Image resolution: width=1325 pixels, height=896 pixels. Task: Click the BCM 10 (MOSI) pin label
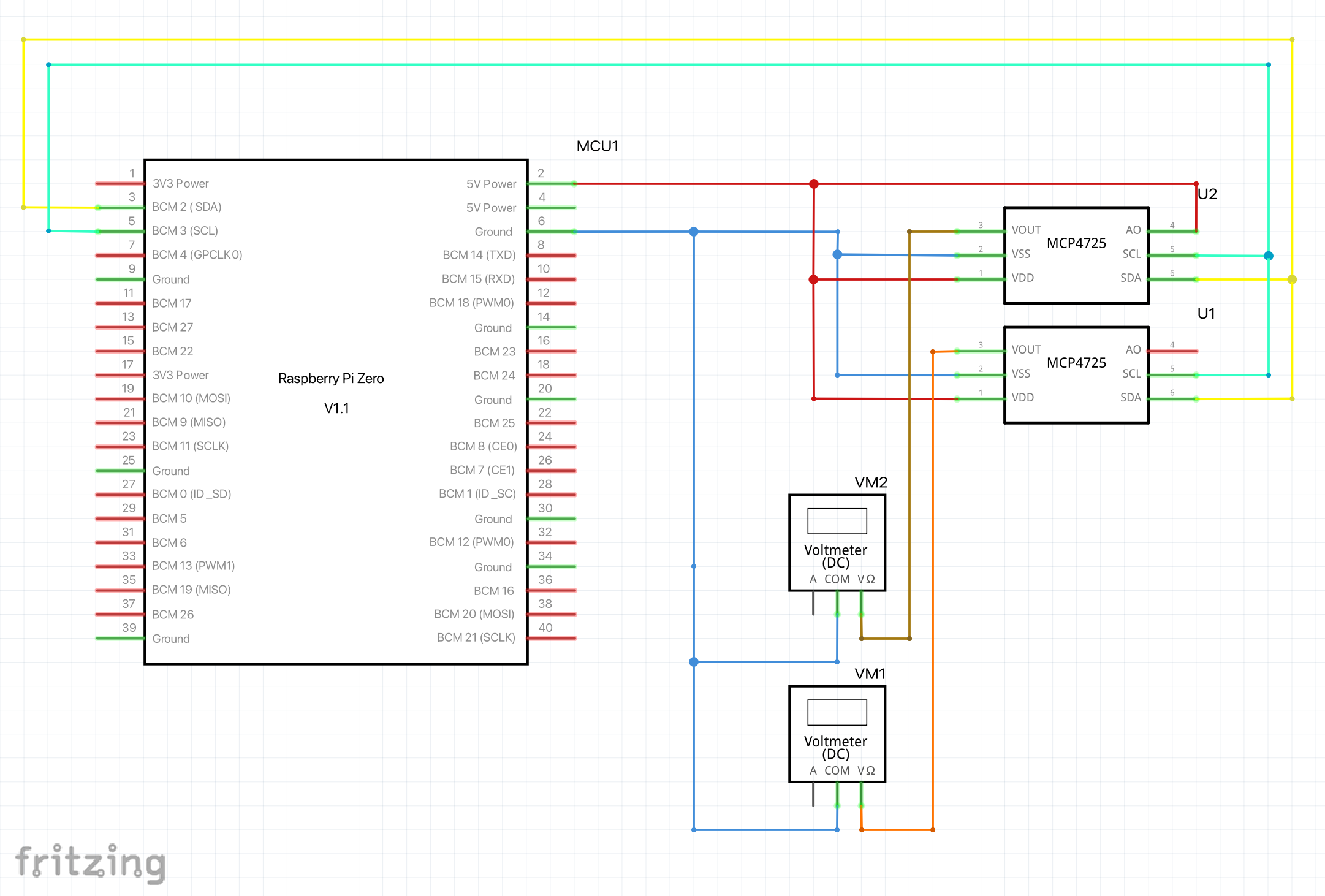191,398
